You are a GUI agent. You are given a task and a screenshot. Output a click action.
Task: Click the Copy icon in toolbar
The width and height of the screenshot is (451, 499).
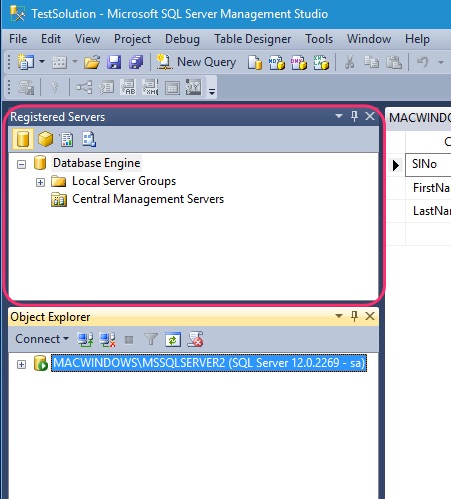[371, 62]
